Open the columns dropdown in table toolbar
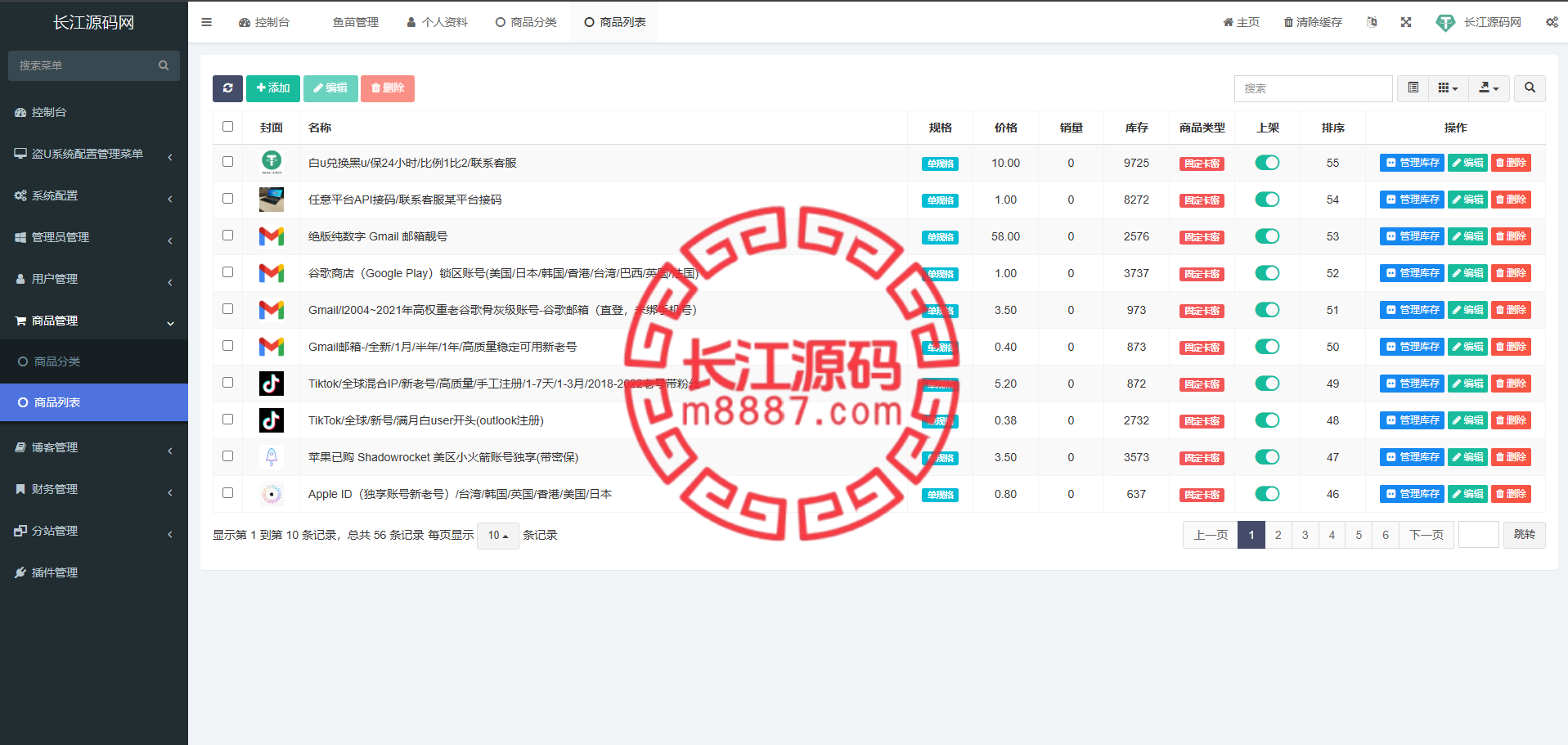The width and height of the screenshot is (1568, 745). 1448,88
